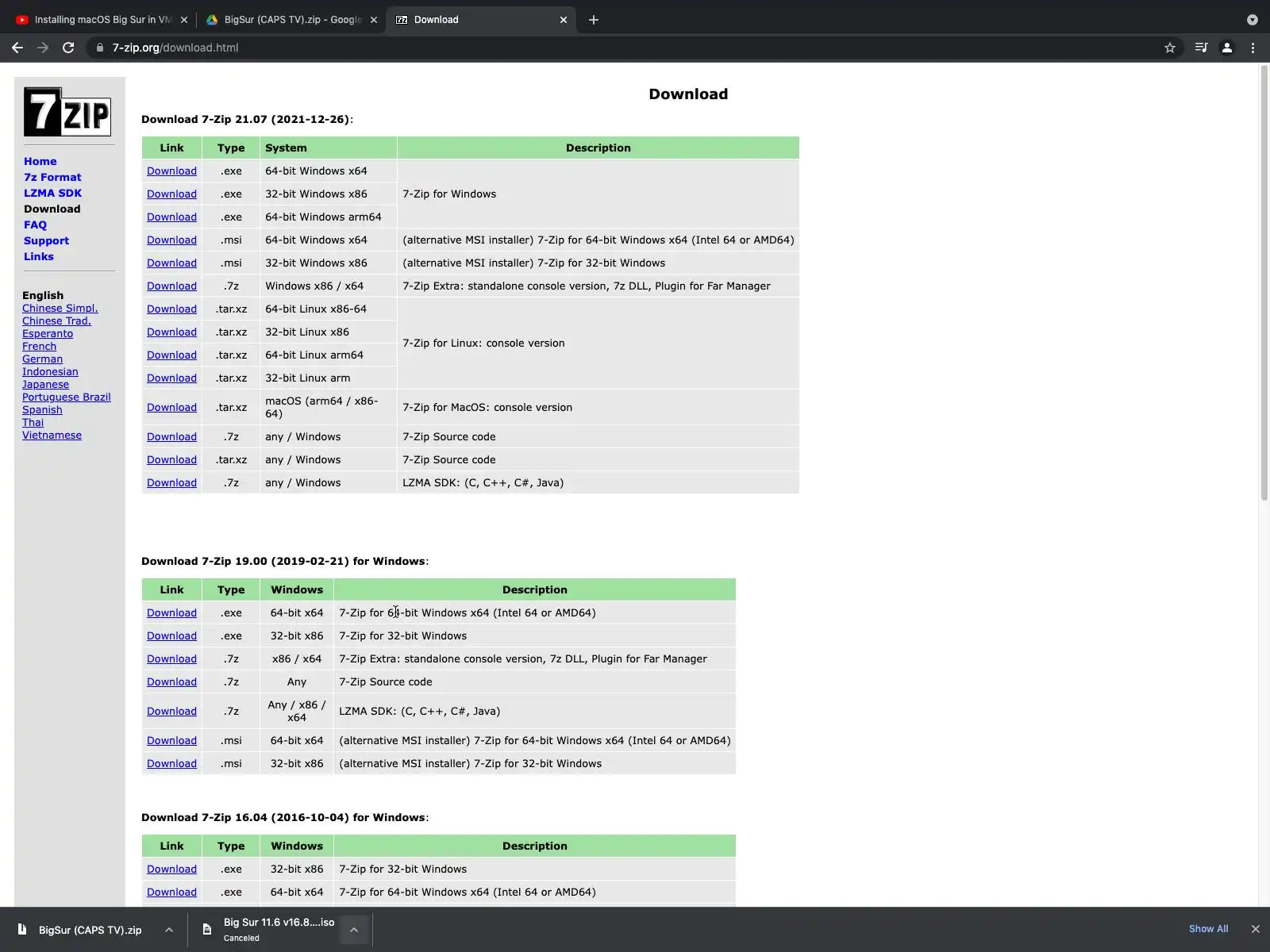Download 7-Zip for 64-bit Linux arm64
1270x952 pixels.
[171, 355]
